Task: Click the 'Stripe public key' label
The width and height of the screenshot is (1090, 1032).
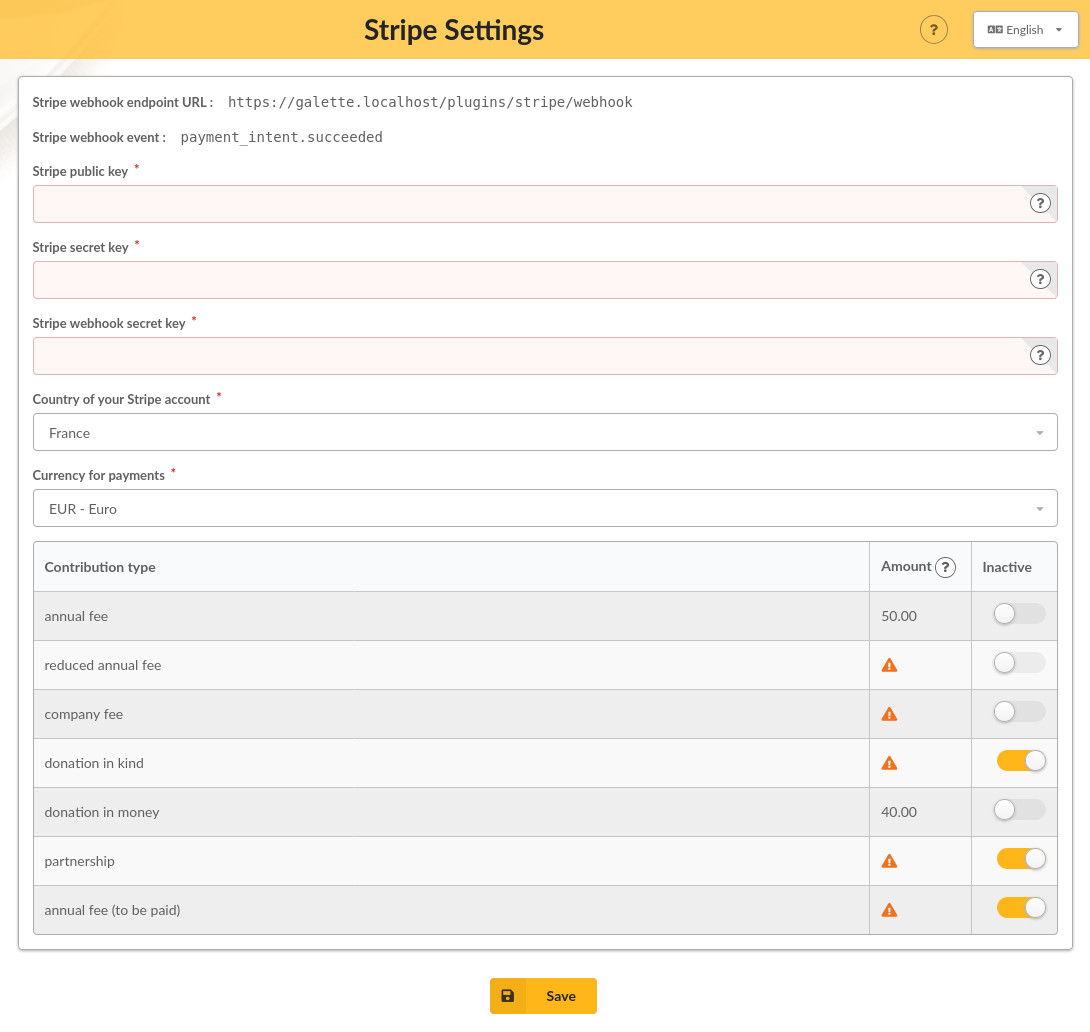Action: (80, 172)
